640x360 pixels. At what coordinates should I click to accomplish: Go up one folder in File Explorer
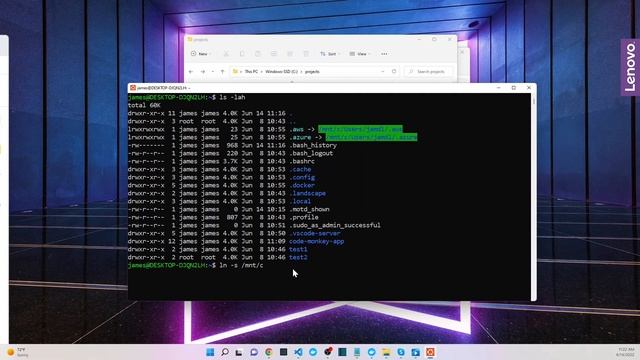(222, 71)
